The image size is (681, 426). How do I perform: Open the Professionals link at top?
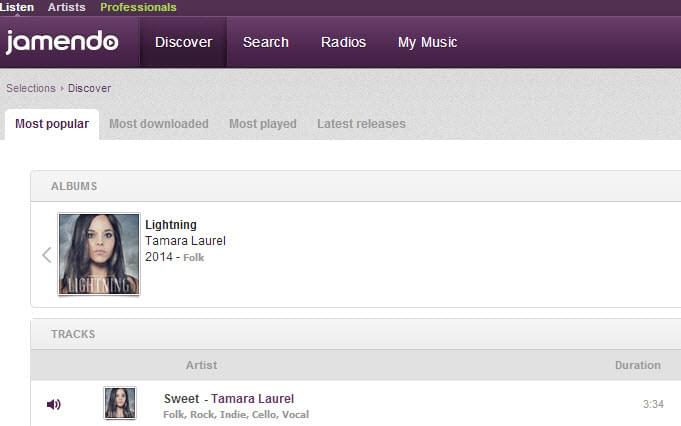138,7
